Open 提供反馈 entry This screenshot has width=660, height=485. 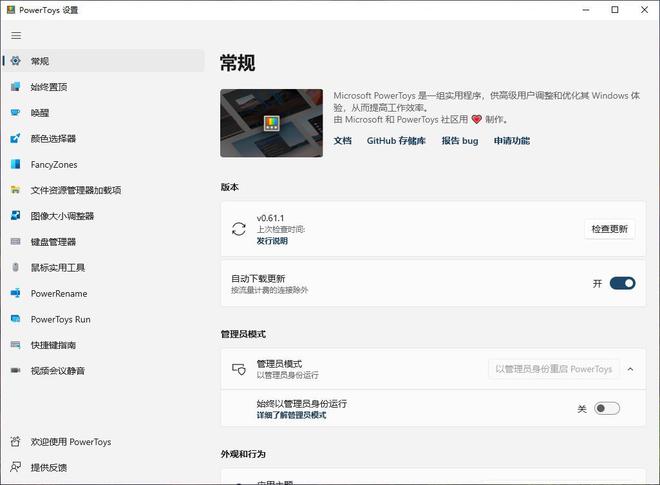[104, 467]
